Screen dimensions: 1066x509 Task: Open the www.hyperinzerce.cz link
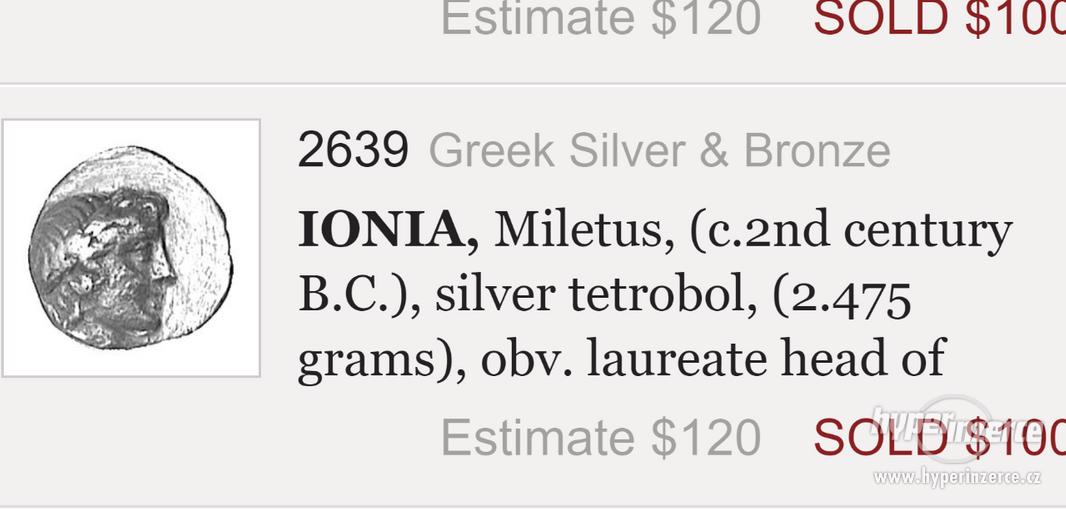(x=957, y=478)
